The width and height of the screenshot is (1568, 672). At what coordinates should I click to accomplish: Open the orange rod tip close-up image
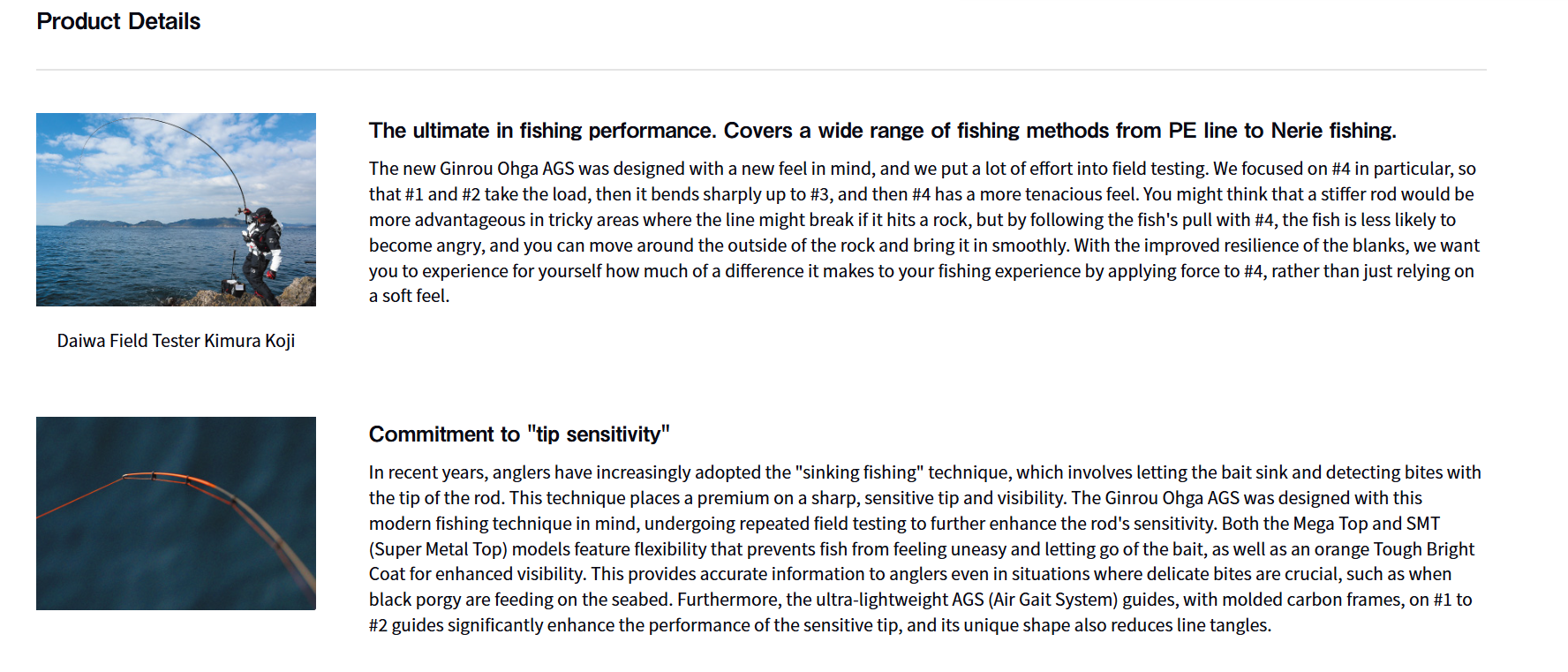click(x=176, y=513)
